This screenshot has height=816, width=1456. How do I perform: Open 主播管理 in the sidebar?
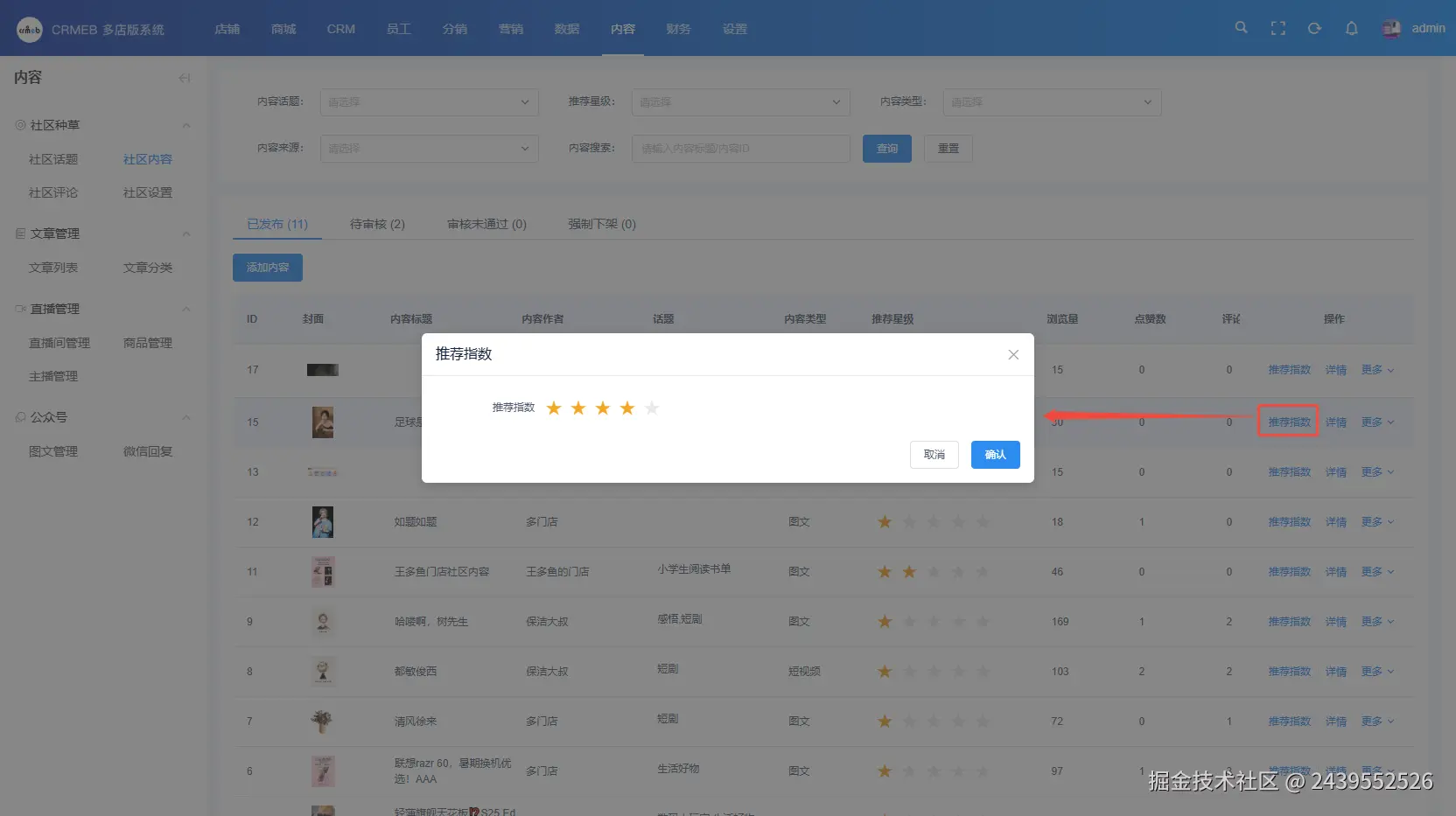53,376
